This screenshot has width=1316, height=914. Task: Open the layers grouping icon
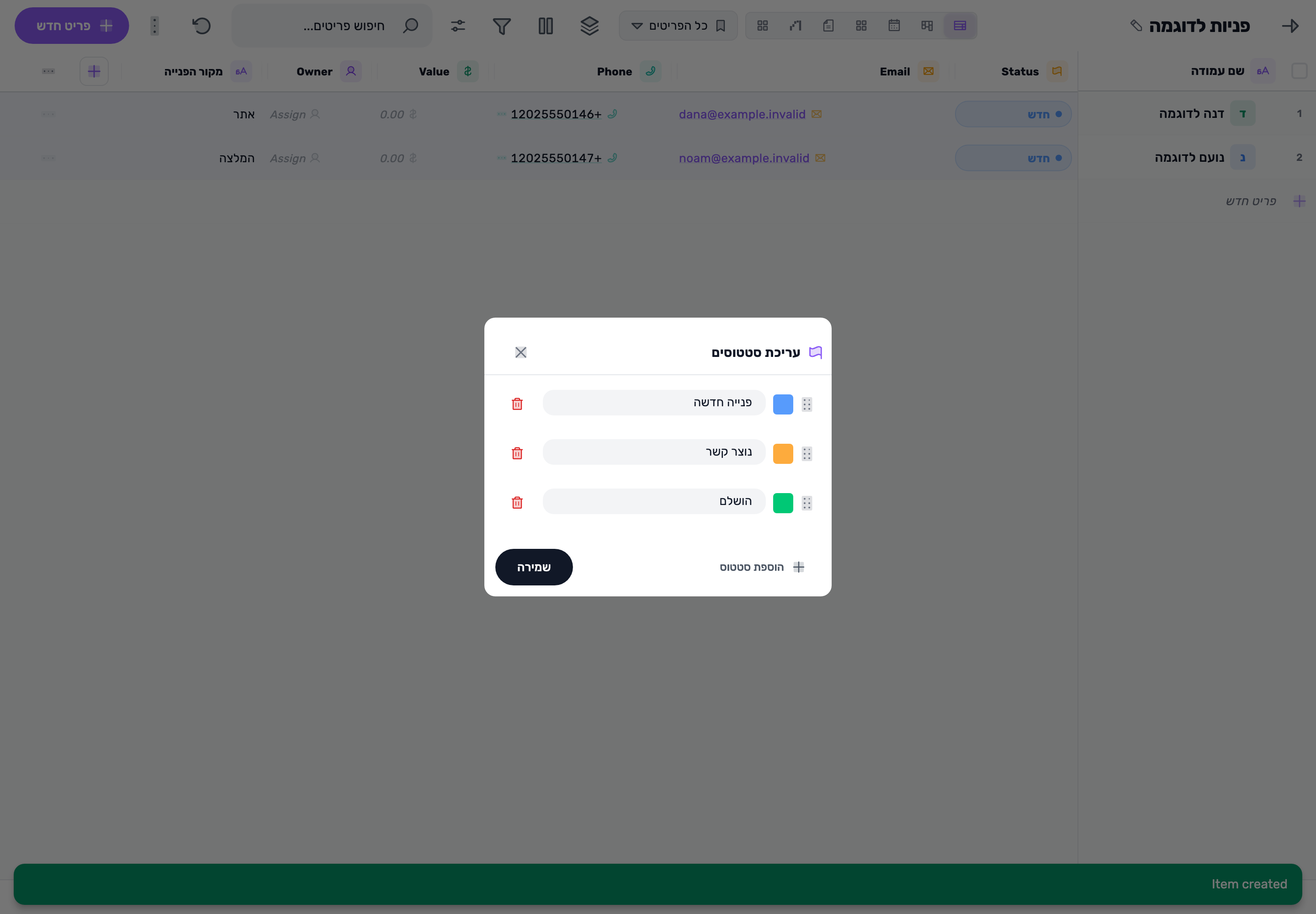tap(589, 26)
